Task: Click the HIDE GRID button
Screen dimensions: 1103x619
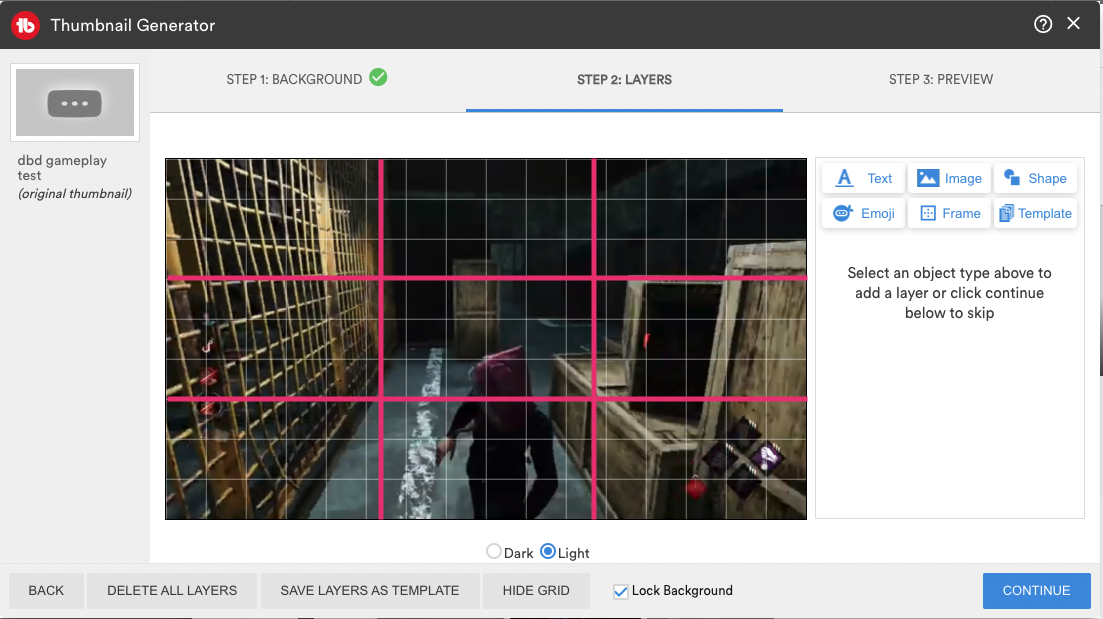Action: point(536,591)
